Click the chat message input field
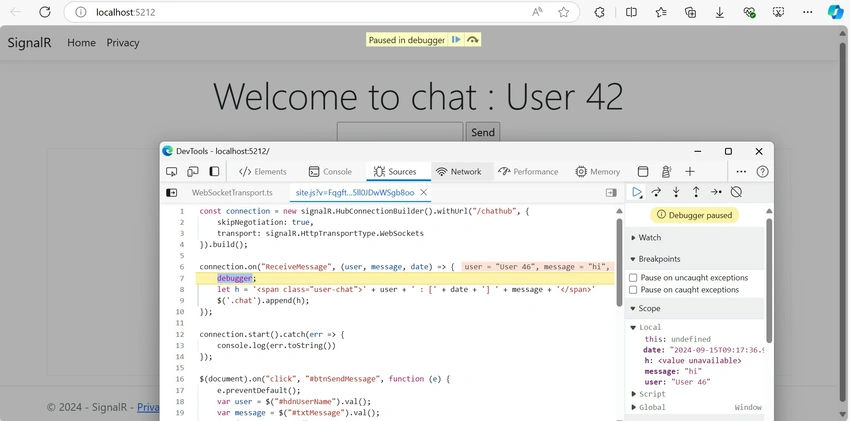The image size is (850, 421). (x=400, y=132)
